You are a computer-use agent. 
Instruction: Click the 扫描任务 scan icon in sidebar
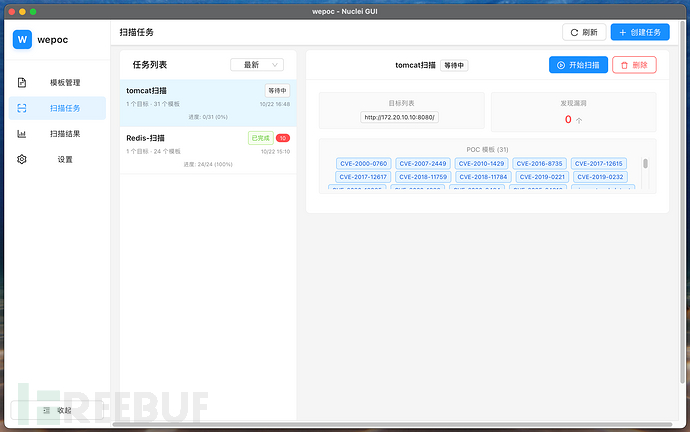[x=22, y=108]
